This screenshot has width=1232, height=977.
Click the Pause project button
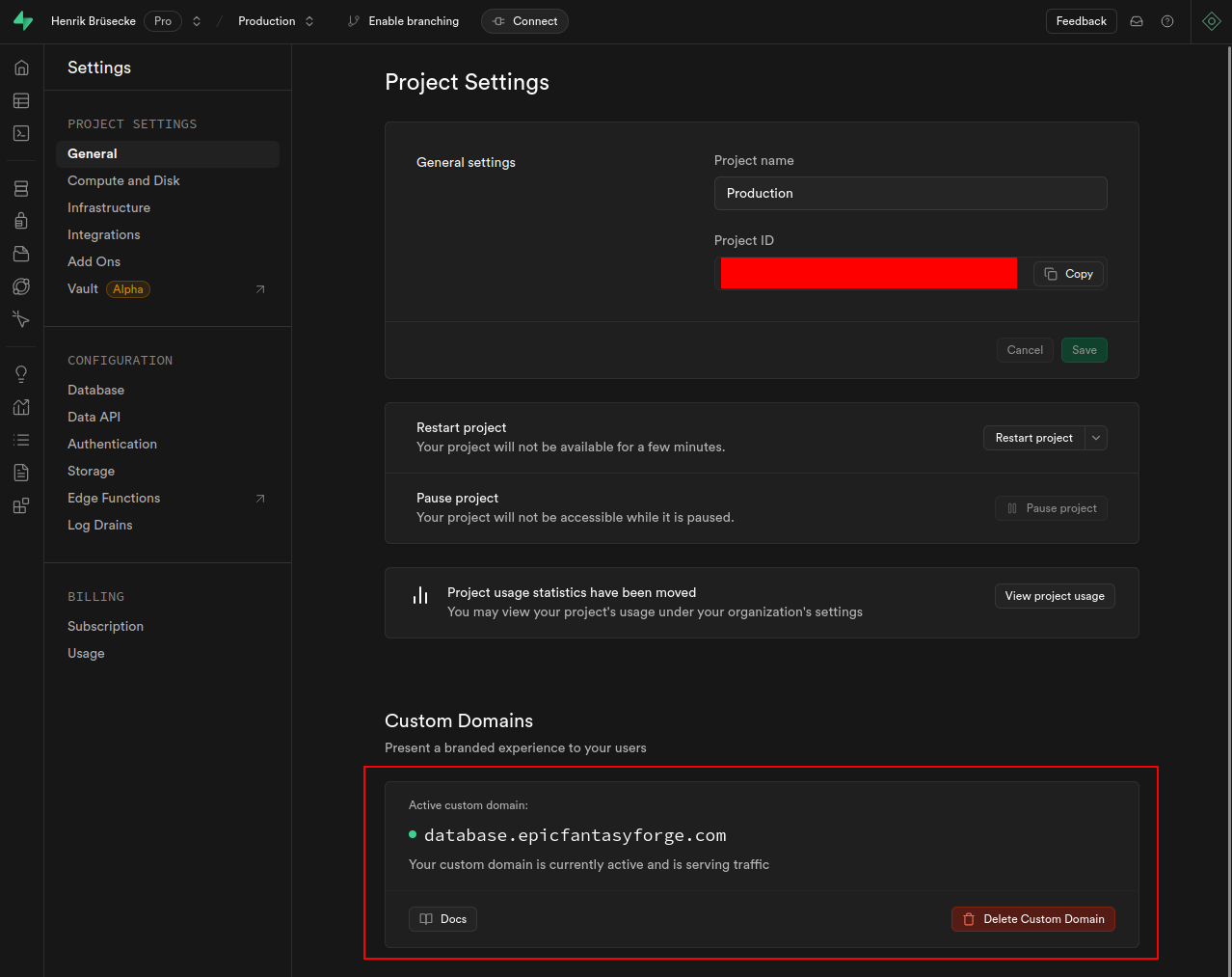[x=1051, y=508]
